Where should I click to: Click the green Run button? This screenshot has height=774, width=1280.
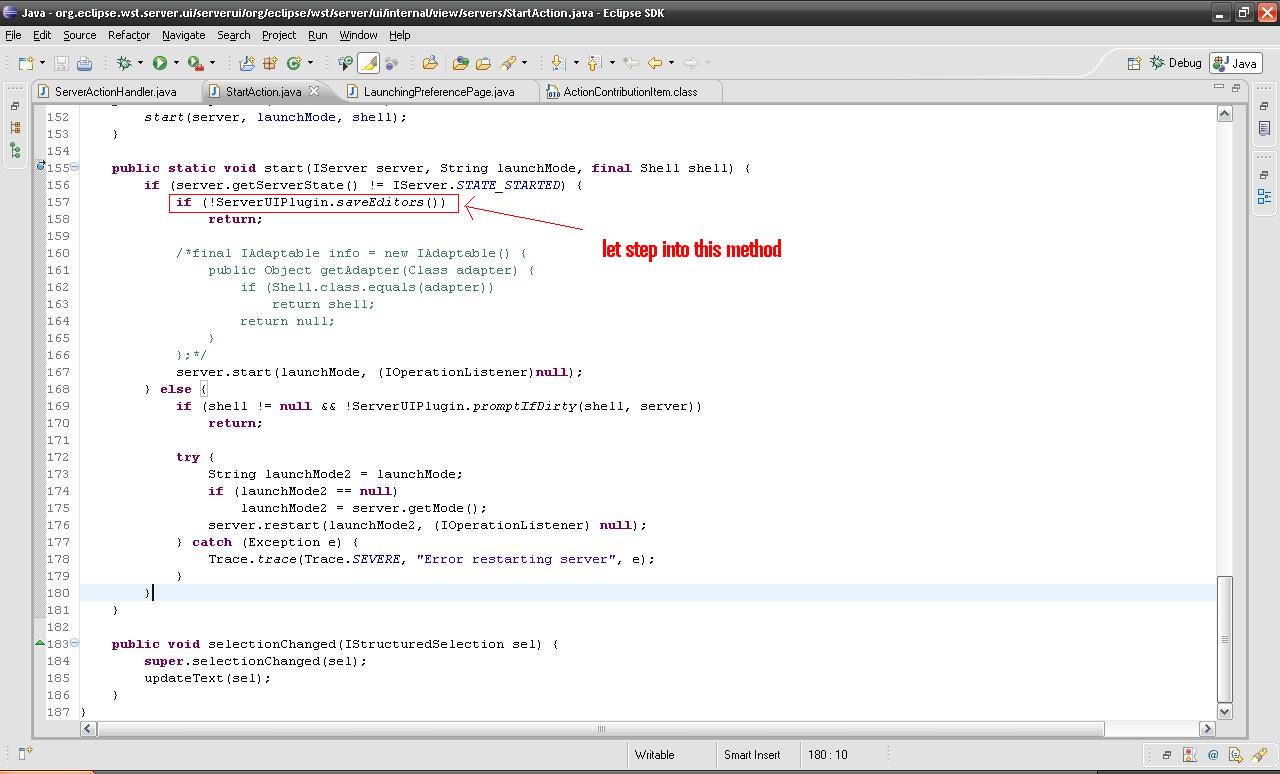pyautogui.click(x=160, y=63)
